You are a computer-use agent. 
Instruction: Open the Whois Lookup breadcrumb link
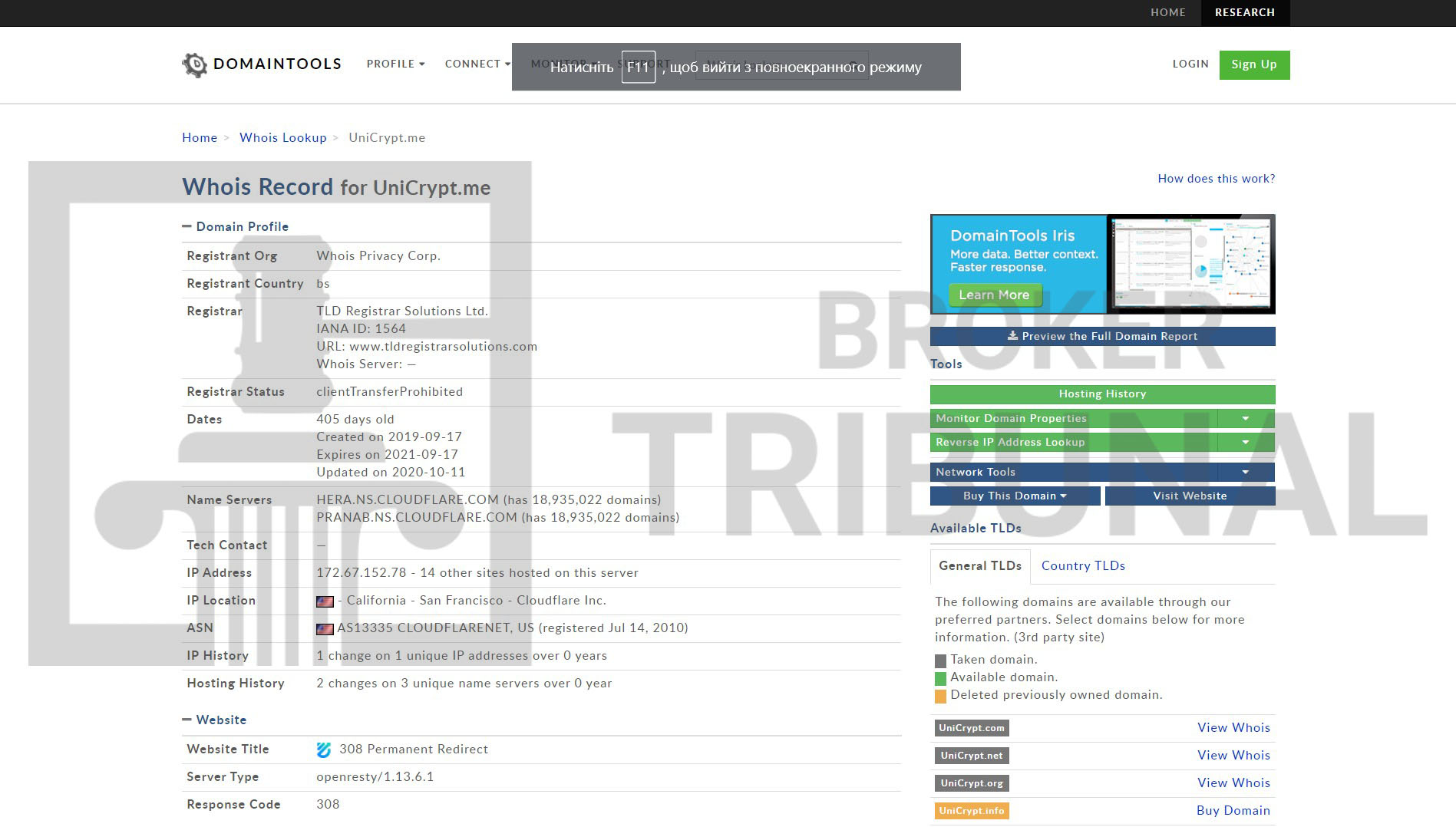coord(282,138)
